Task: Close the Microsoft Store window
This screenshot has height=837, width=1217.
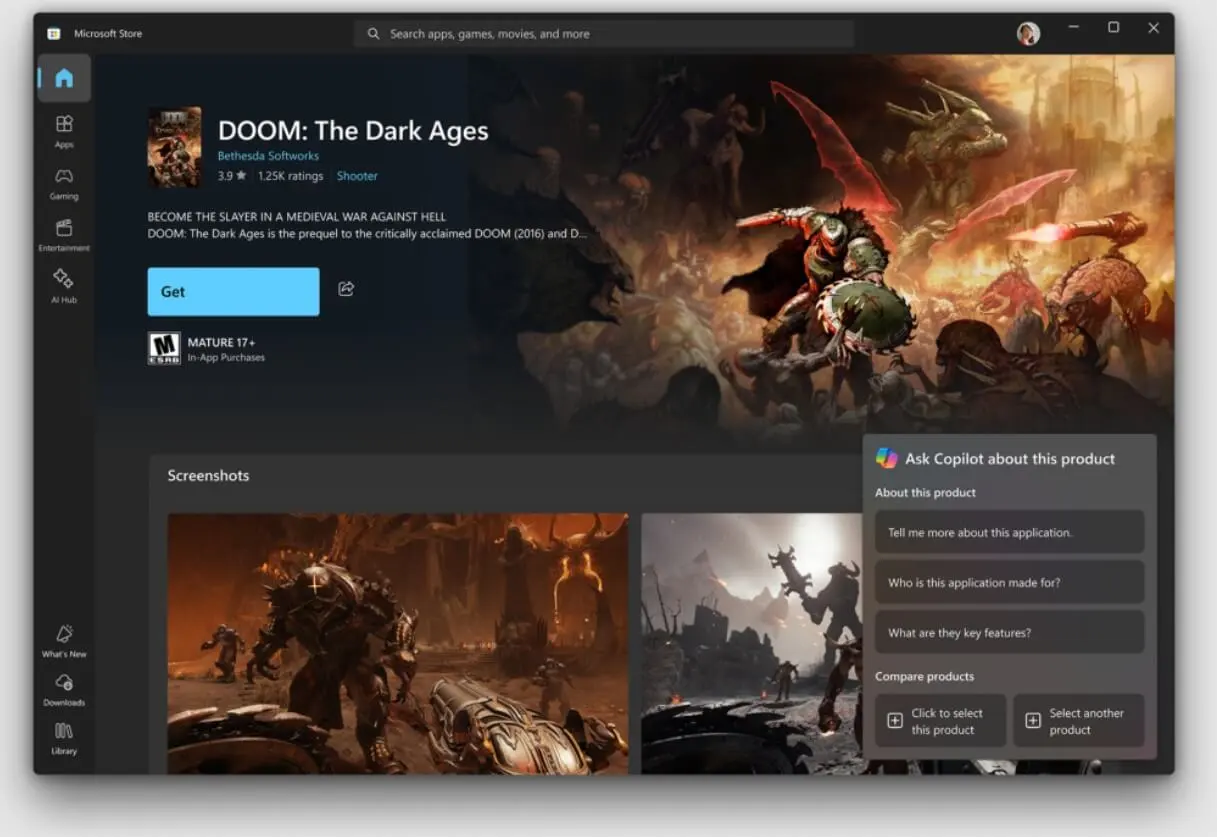Action: coord(1153,28)
